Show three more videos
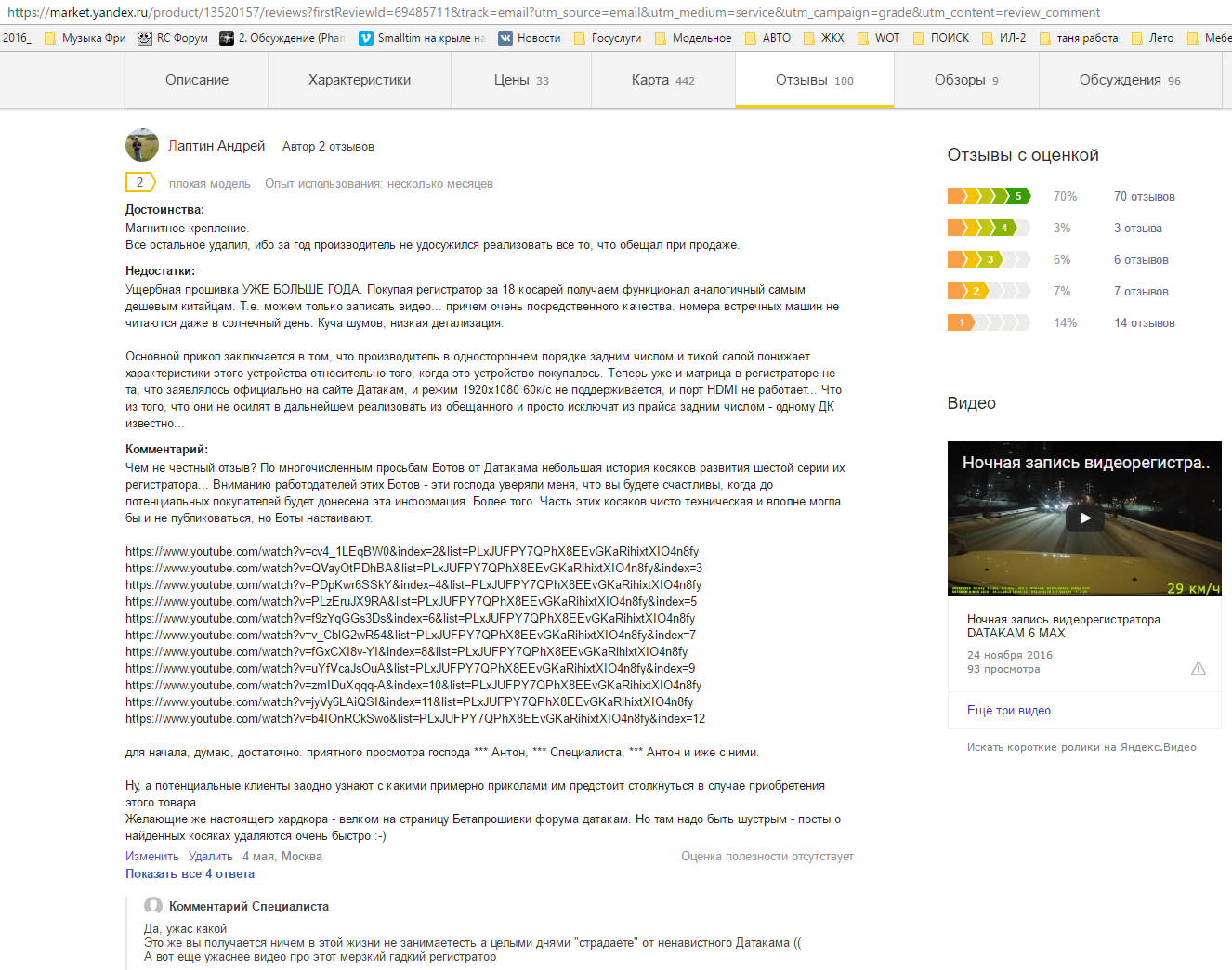This screenshot has height=970, width=1232. tap(1008, 710)
